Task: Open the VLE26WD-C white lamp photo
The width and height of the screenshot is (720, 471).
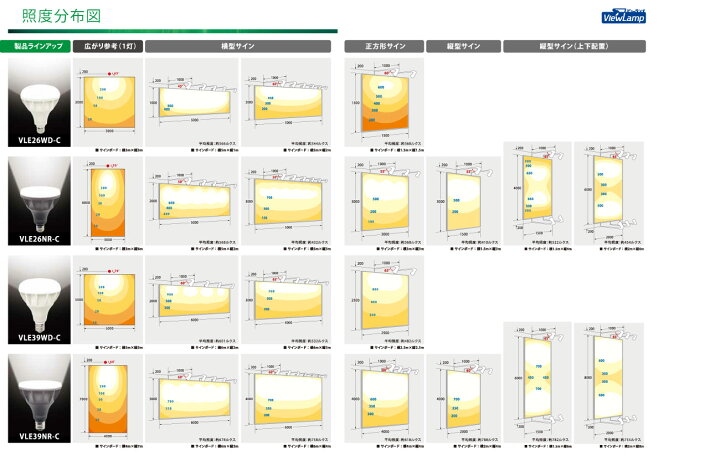Action: (x=39, y=102)
